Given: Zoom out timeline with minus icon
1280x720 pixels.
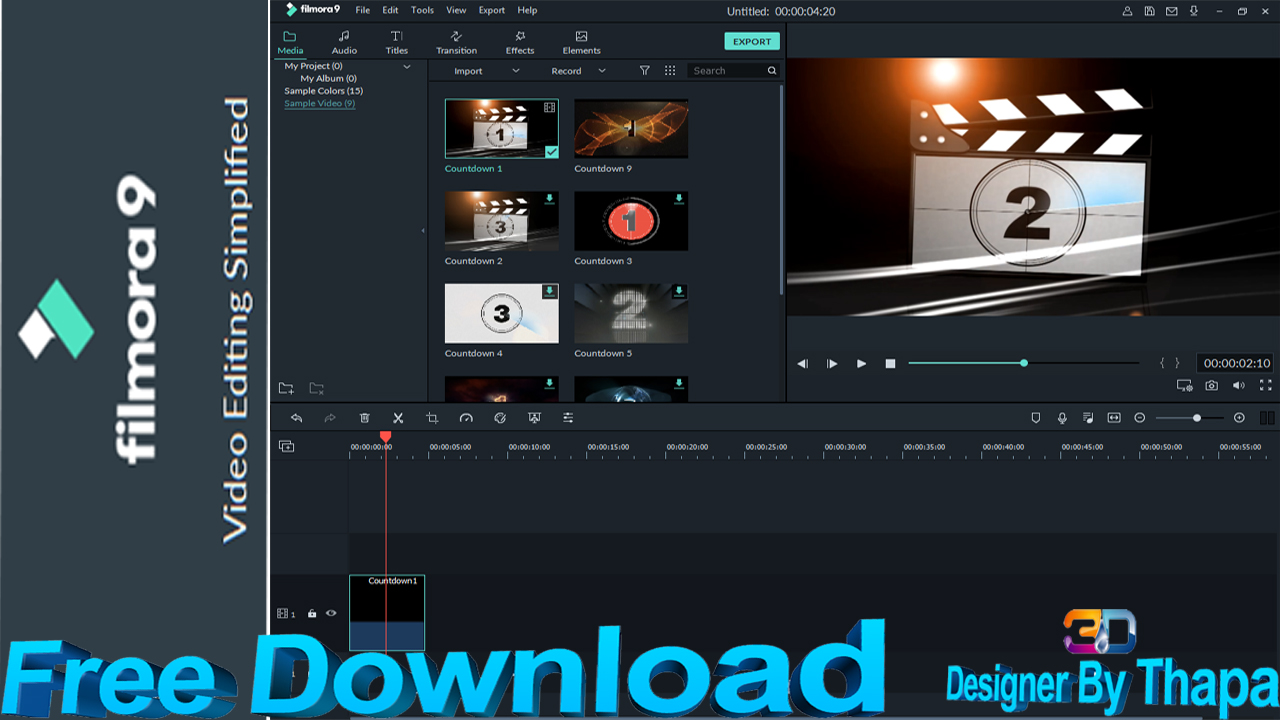Looking at the screenshot, I should tap(1140, 418).
